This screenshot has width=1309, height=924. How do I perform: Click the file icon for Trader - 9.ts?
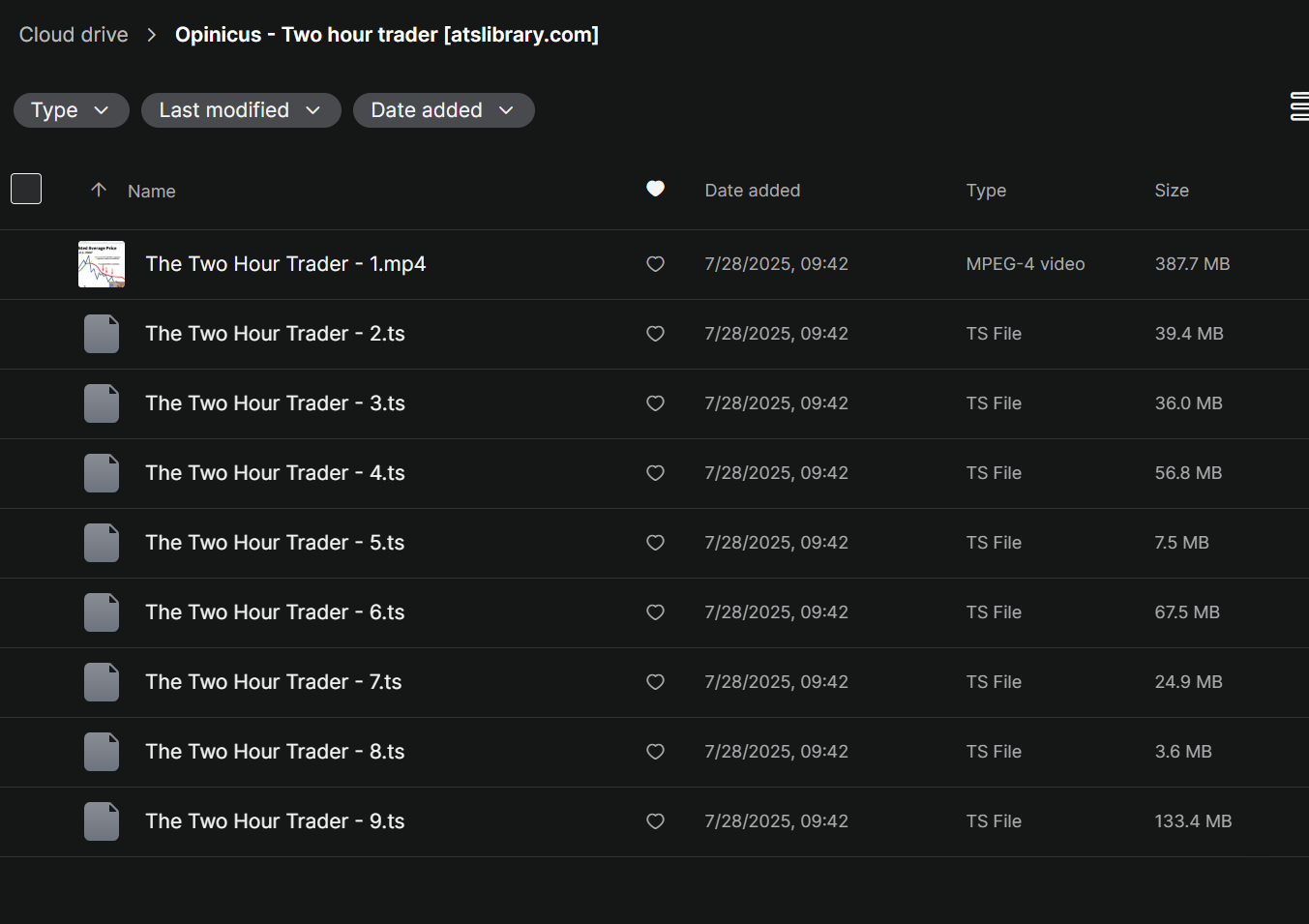tap(102, 821)
